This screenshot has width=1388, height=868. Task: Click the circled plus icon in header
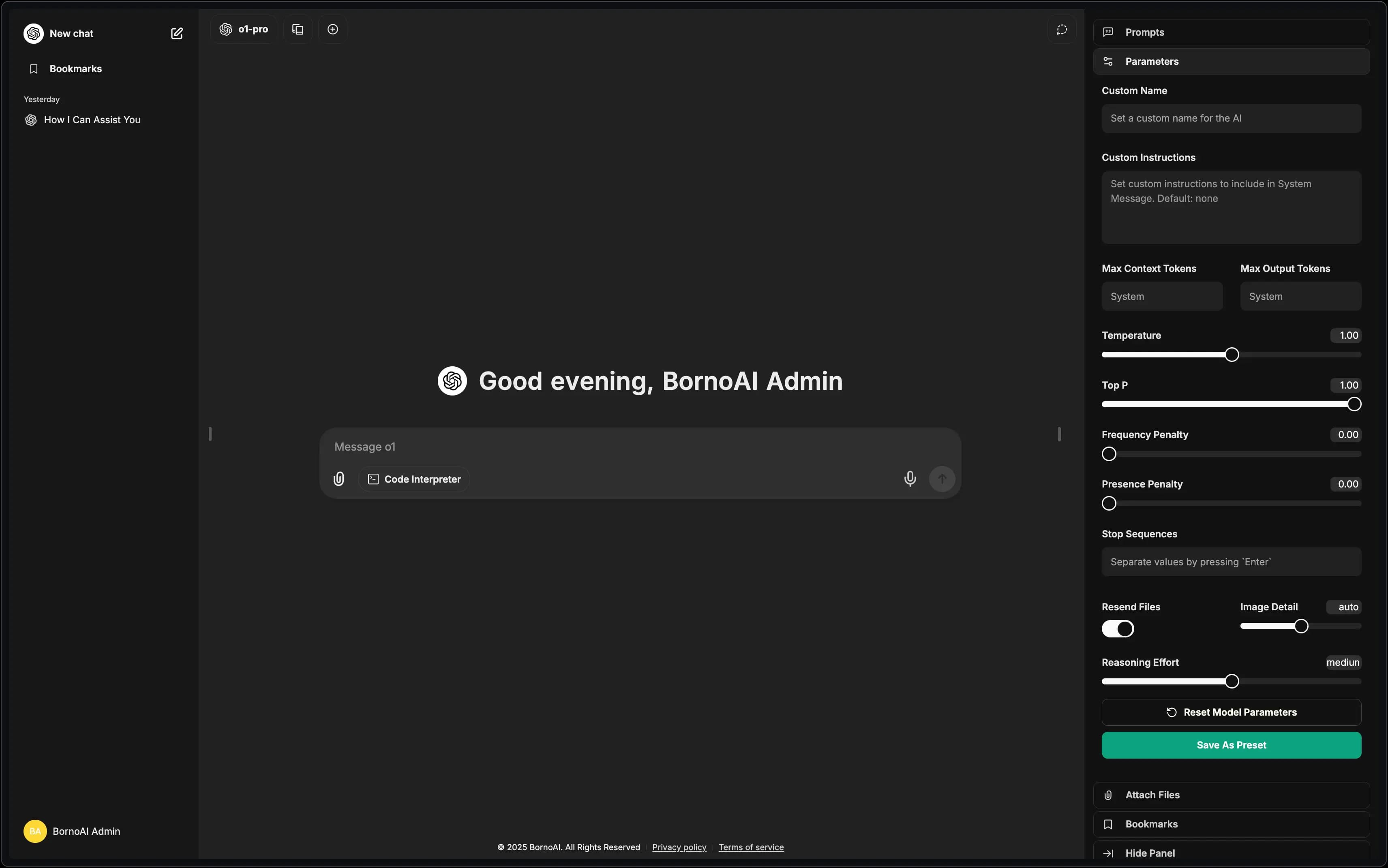pyautogui.click(x=332, y=29)
